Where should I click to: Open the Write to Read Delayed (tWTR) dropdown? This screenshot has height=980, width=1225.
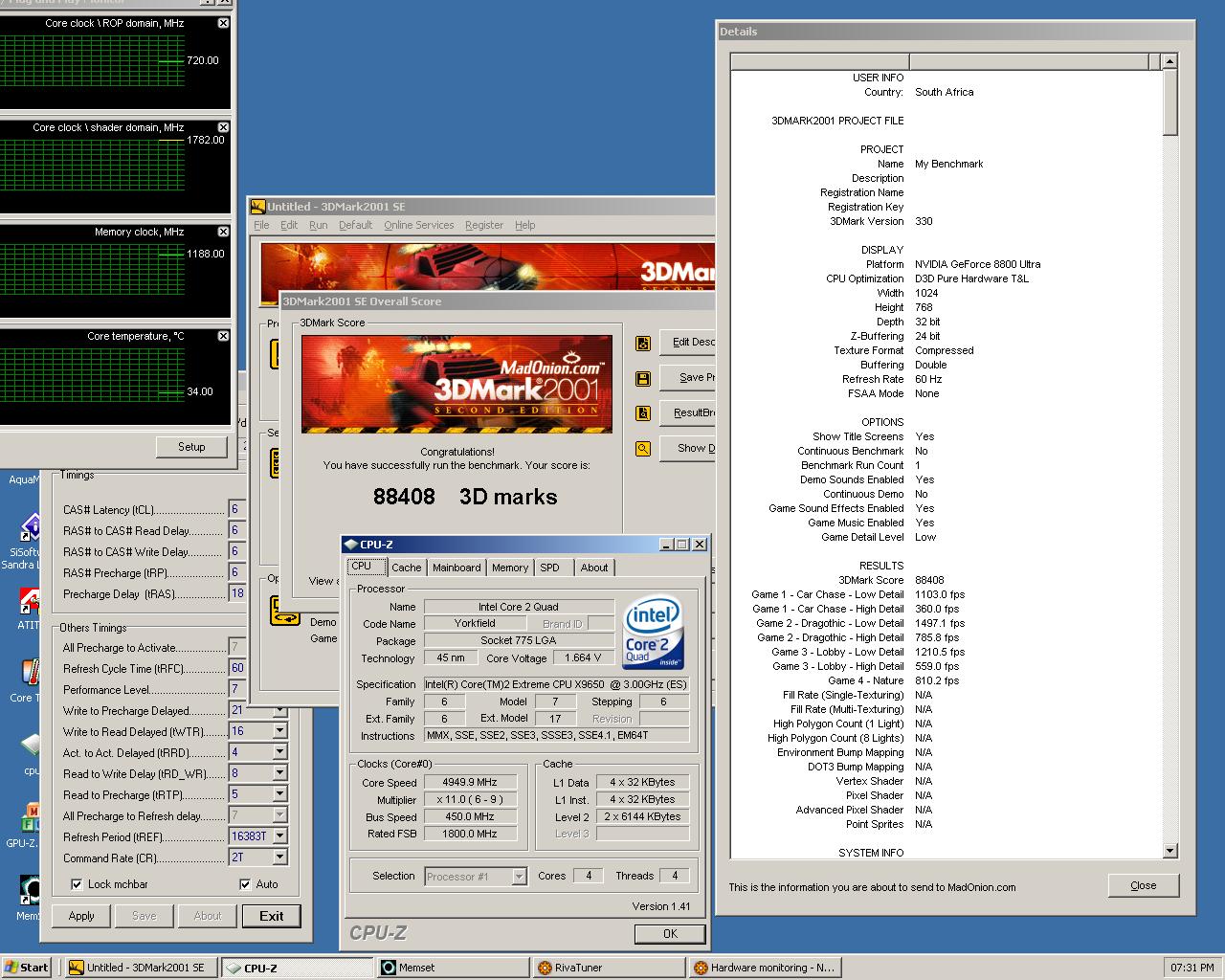279,731
